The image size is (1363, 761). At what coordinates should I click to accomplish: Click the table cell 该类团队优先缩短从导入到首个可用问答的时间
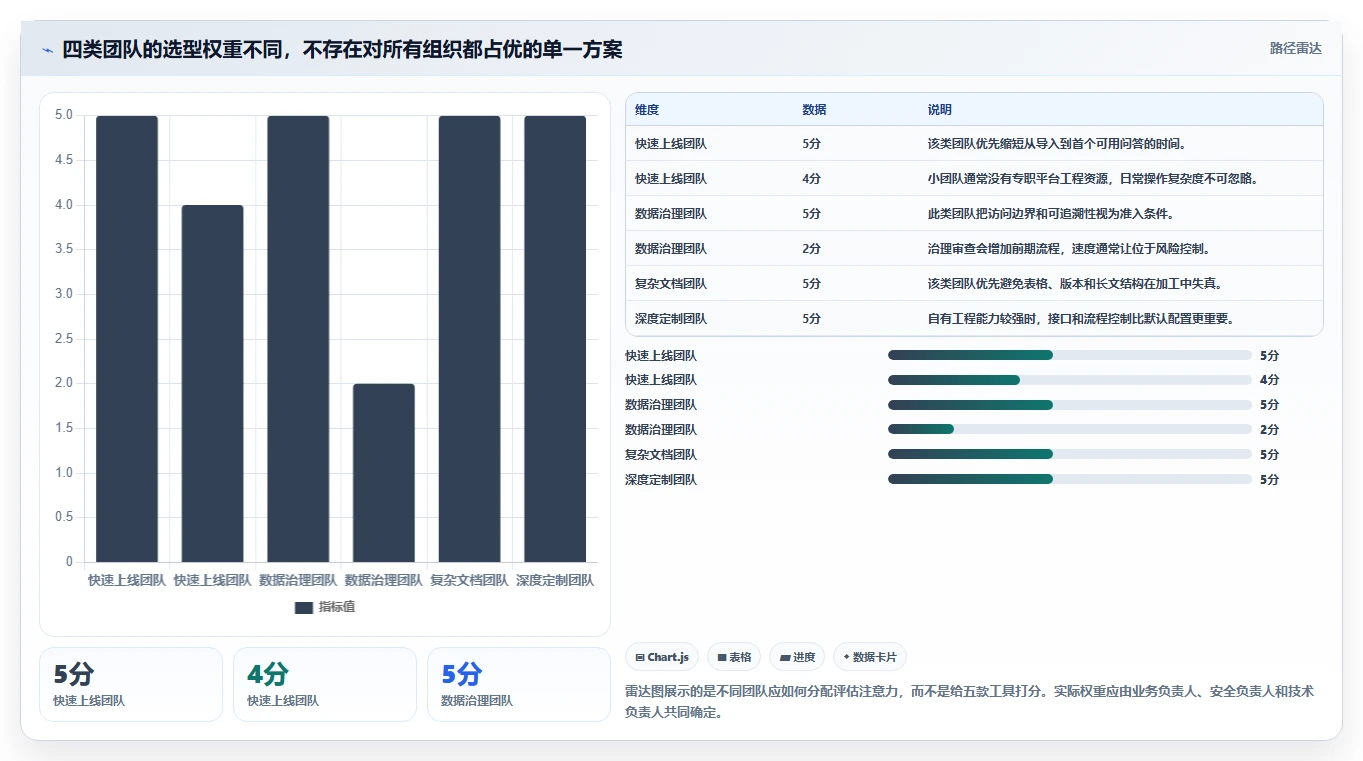[1057, 144]
